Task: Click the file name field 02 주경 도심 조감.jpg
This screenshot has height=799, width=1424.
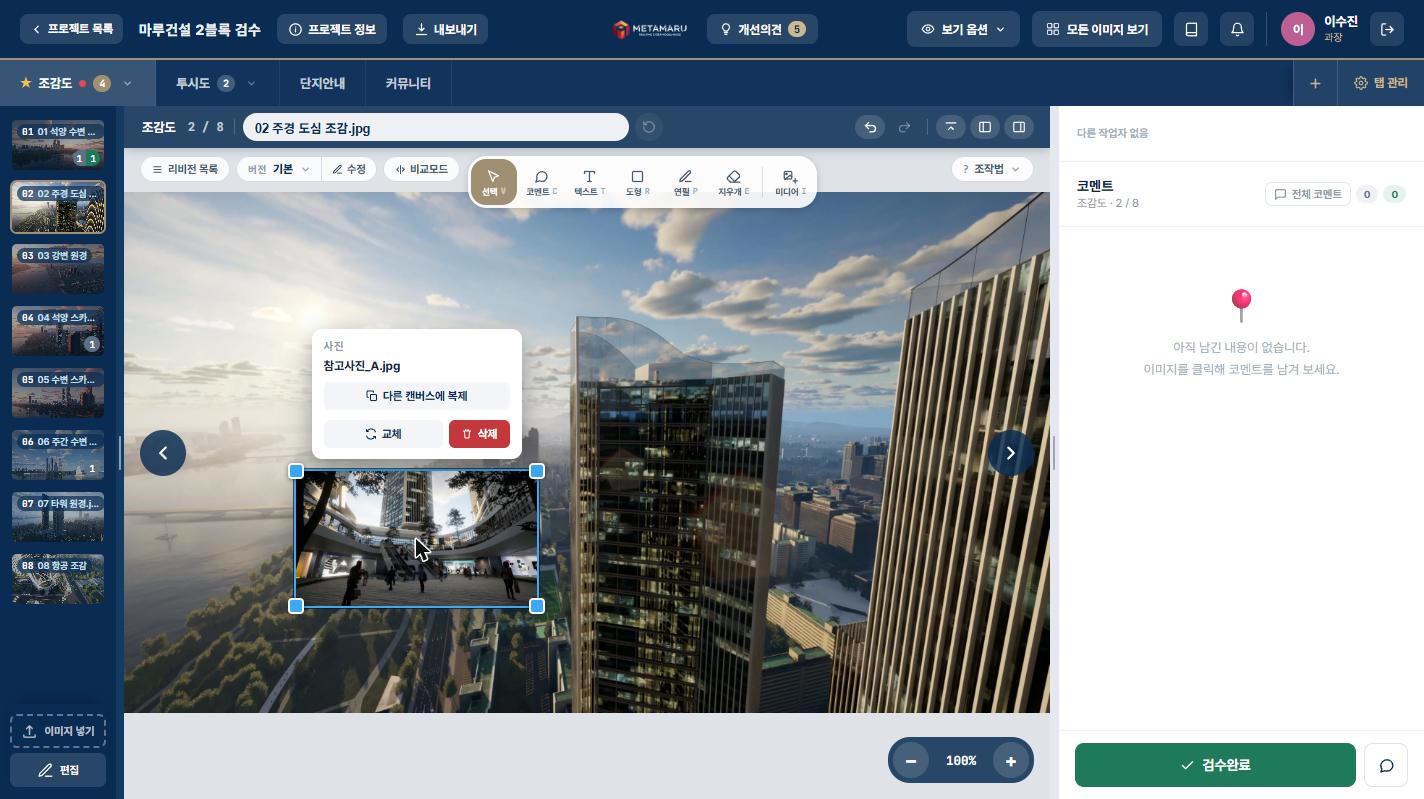Action: [436, 127]
